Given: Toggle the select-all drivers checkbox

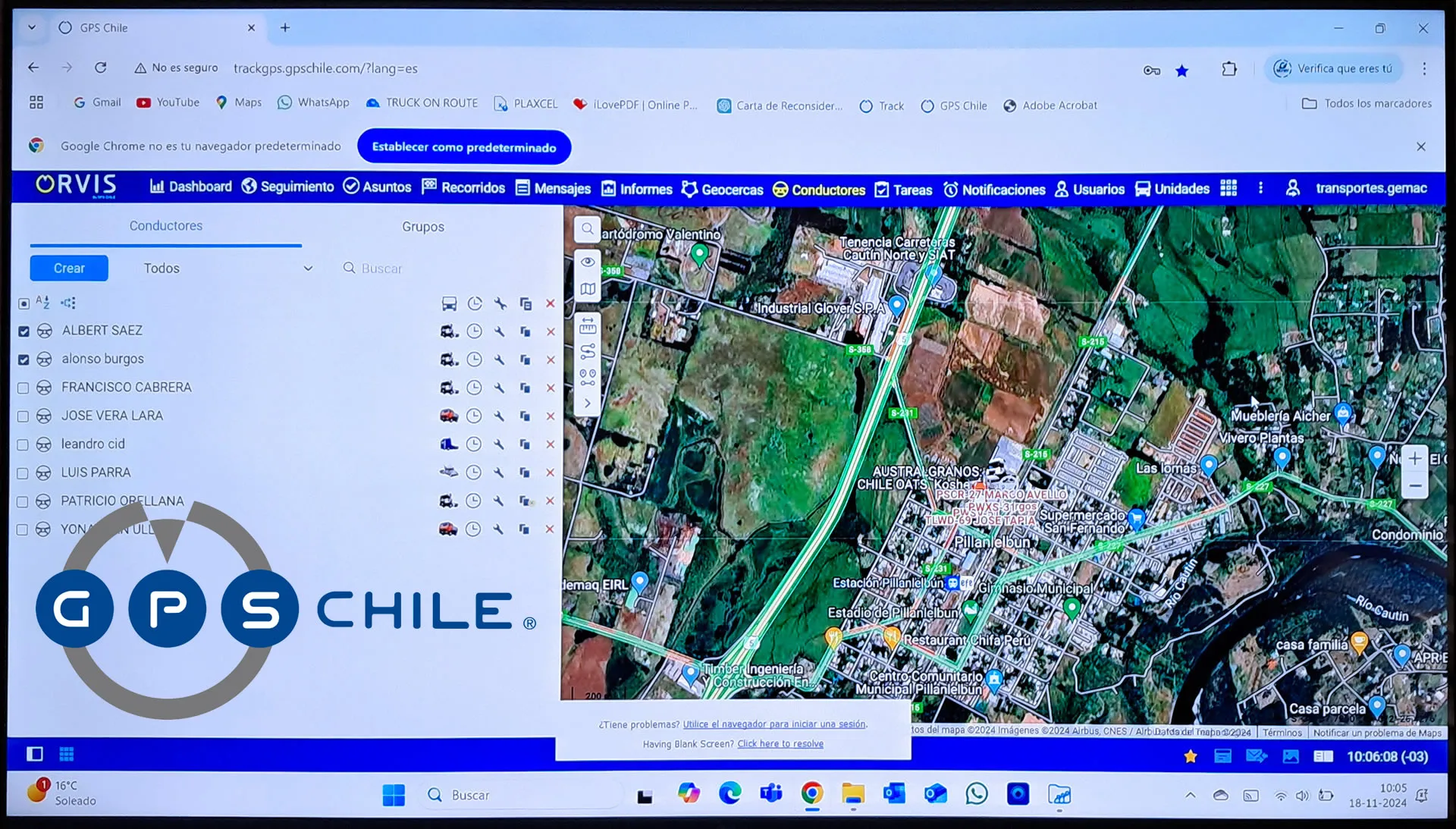Looking at the screenshot, I should (x=24, y=303).
